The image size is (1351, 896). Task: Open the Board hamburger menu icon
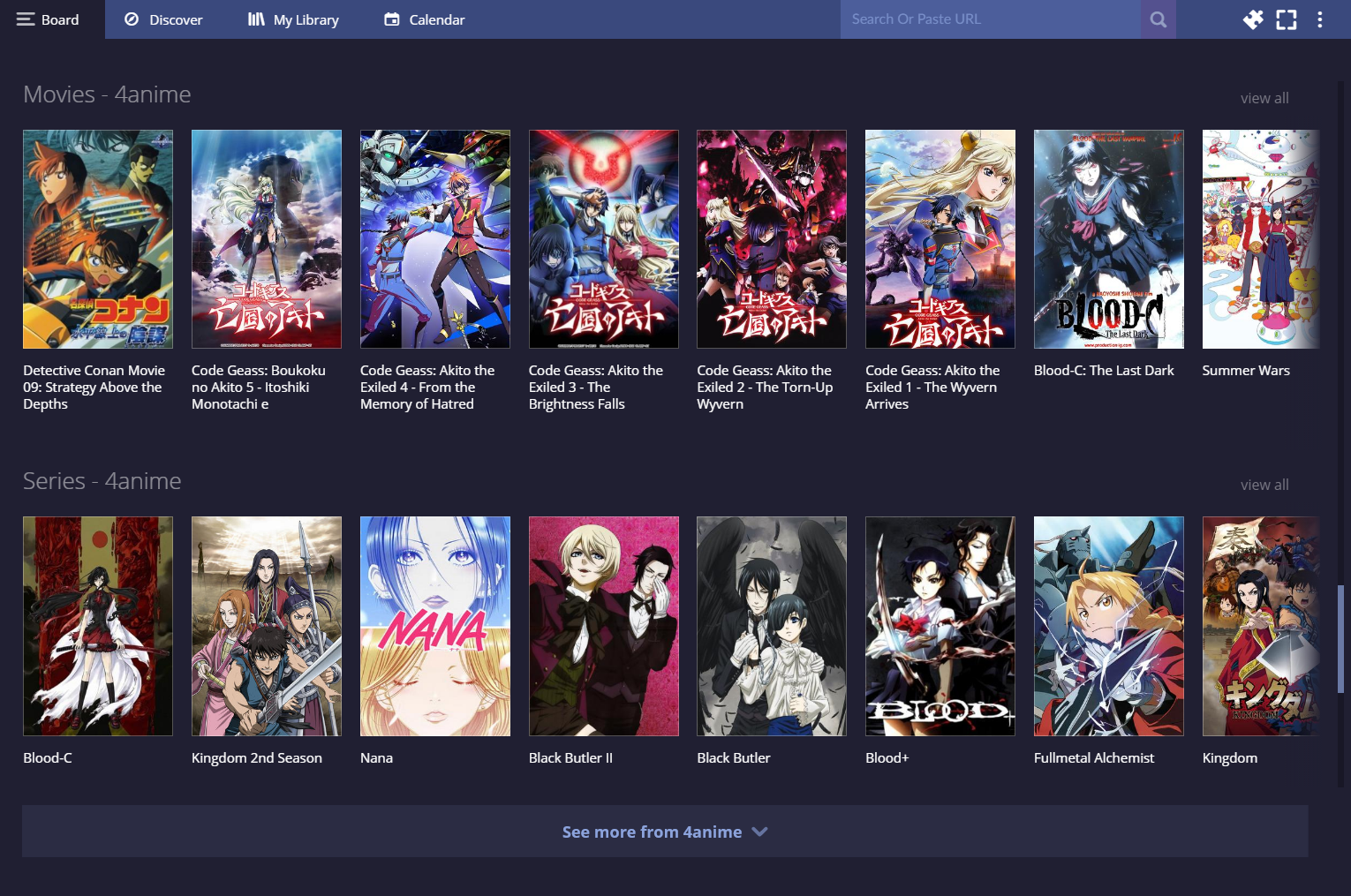pos(26,19)
